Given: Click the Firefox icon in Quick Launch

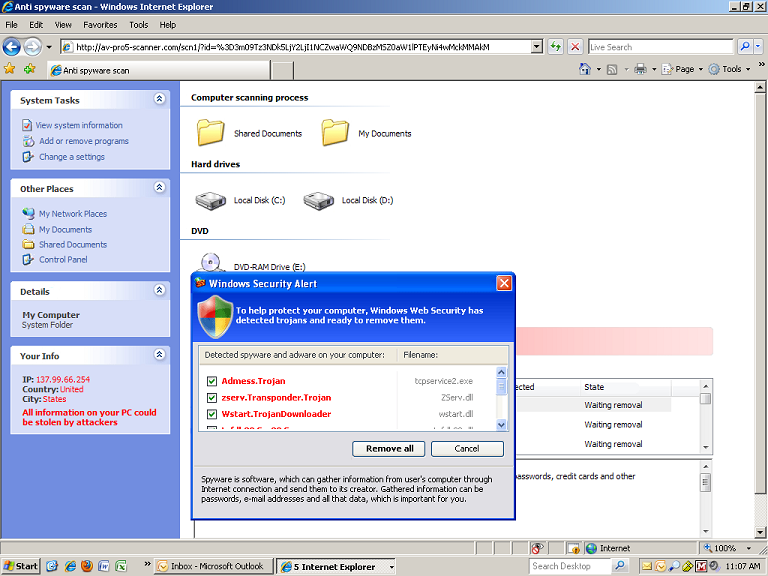Looking at the screenshot, I should [87, 566].
